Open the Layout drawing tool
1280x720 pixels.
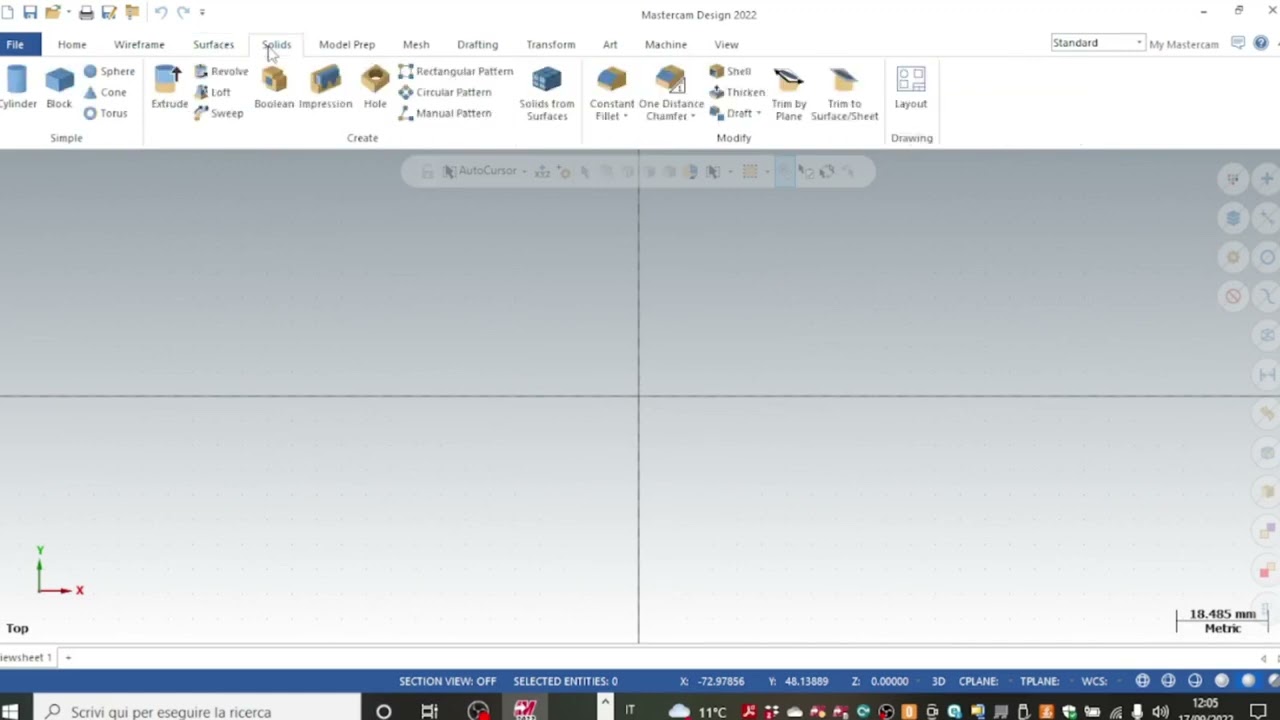(911, 88)
